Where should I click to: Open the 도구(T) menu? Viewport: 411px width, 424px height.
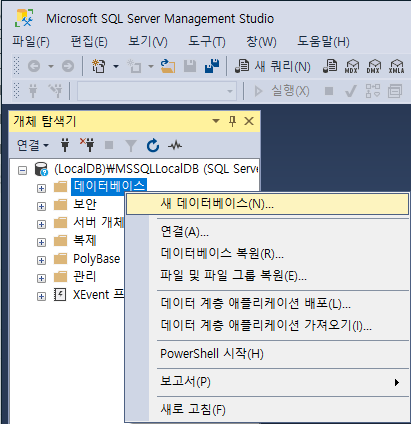[207, 42]
